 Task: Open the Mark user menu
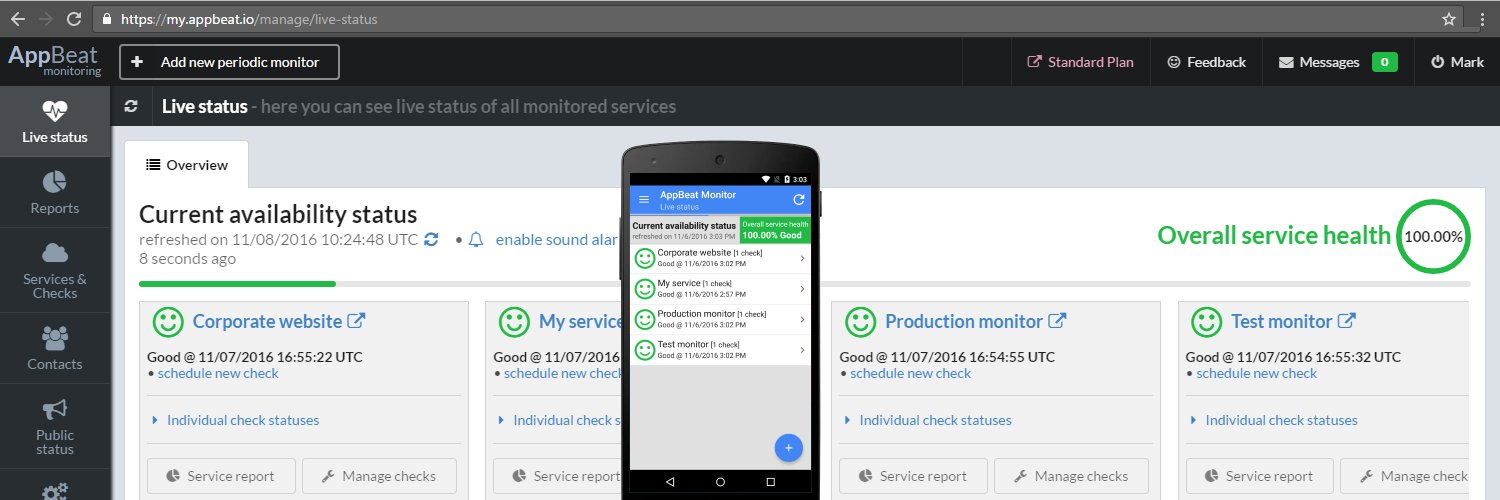(1457, 62)
